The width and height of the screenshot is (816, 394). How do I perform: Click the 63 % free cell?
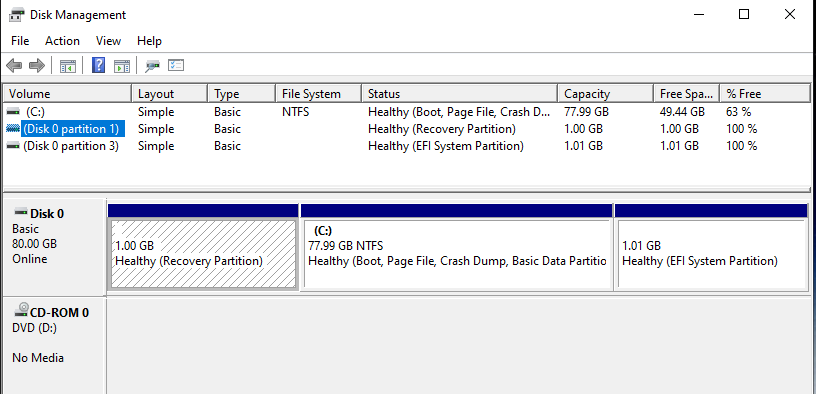point(738,111)
